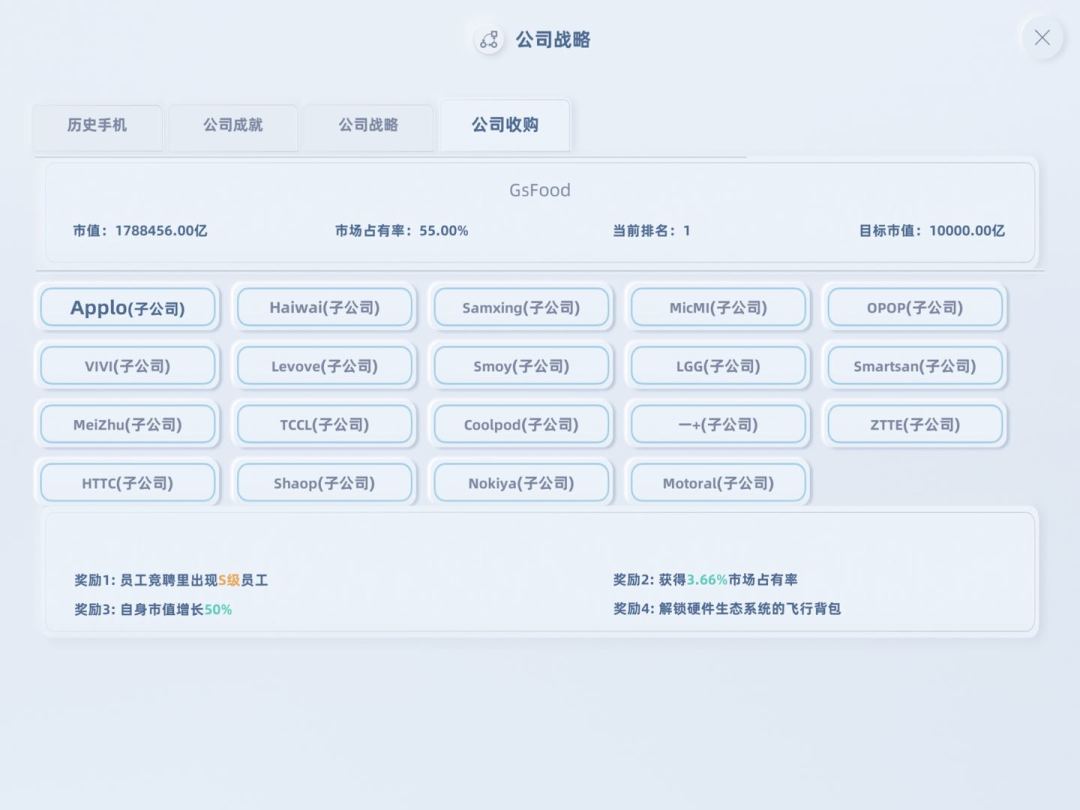Select the OPOP subsidiary

915,307
